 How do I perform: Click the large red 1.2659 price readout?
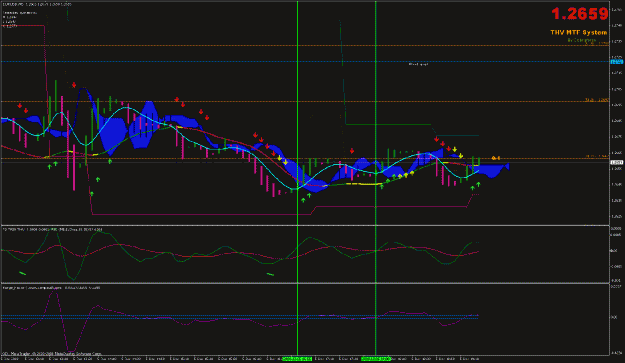(580, 14)
